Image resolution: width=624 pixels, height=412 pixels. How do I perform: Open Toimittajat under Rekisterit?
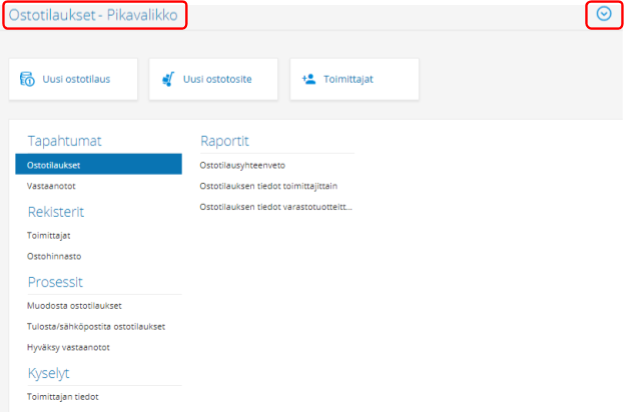coord(49,235)
